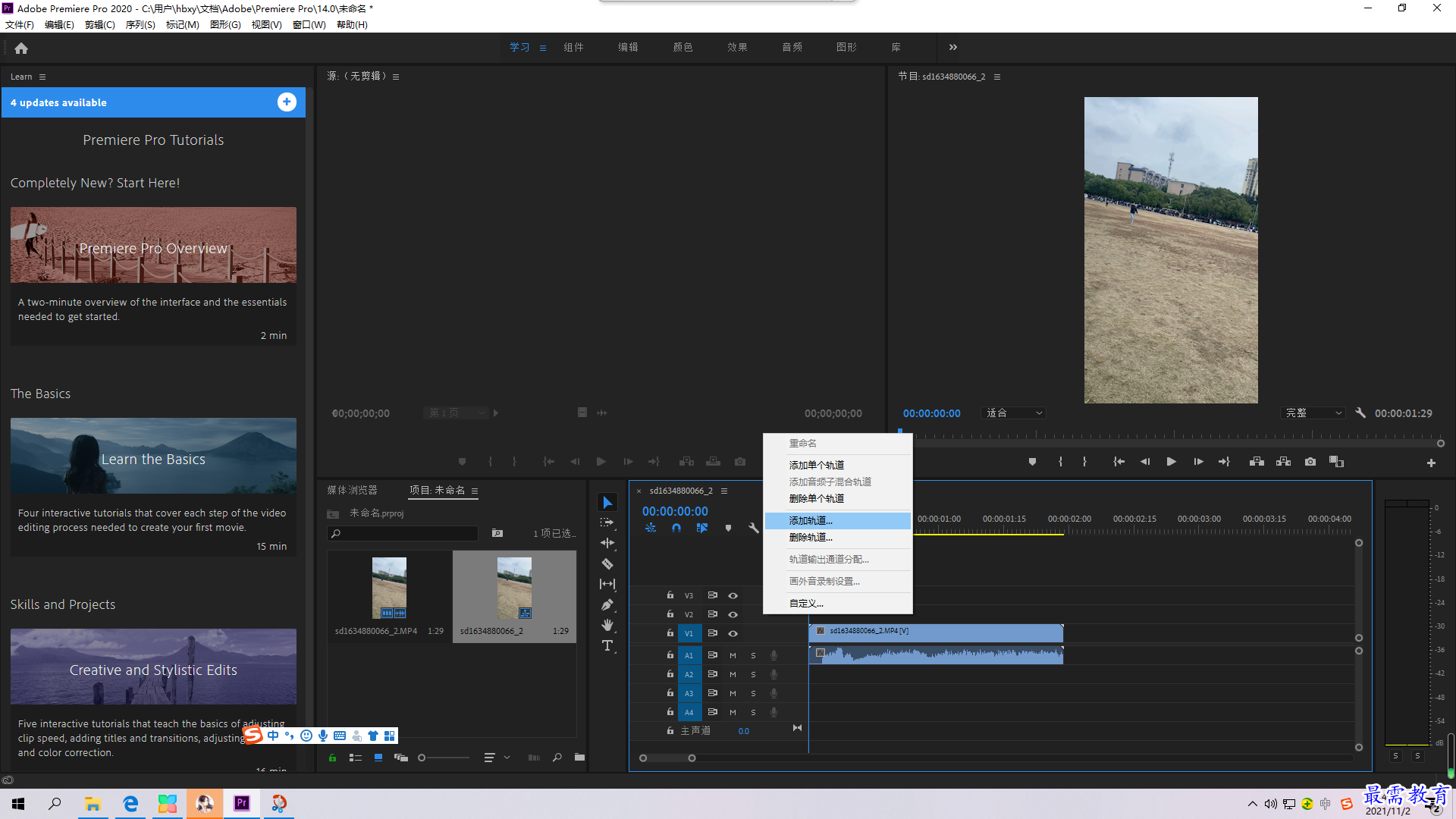1456x819 pixels.
Task: Select the Hand tool
Action: click(x=607, y=625)
